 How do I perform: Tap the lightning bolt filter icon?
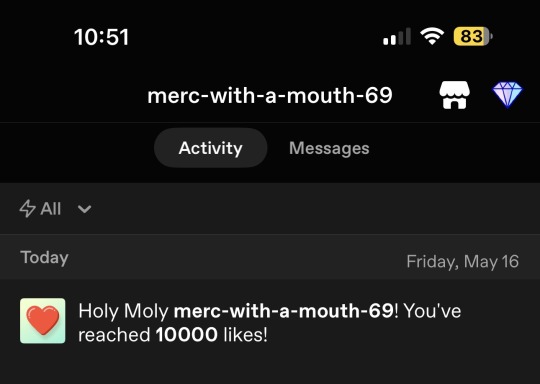coord(27,208)
